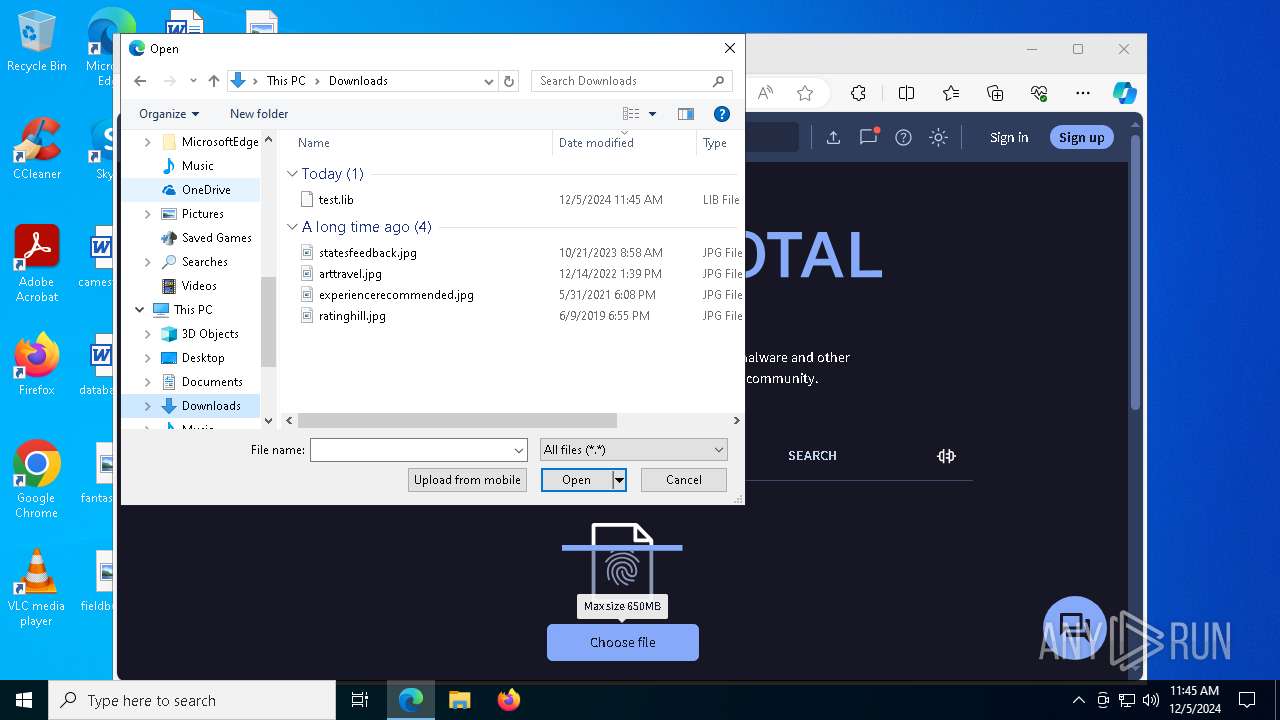This screenshot has width=1280, height=720.
Task: Open the dialog help icon
Action: (x=722, y=114)
